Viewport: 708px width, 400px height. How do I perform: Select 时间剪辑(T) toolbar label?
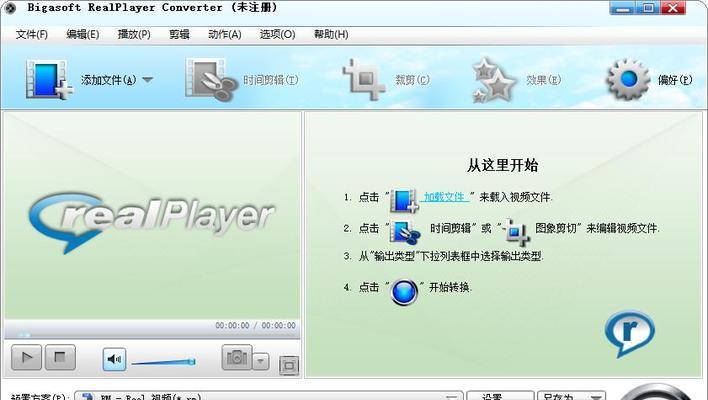pos(270,80)
